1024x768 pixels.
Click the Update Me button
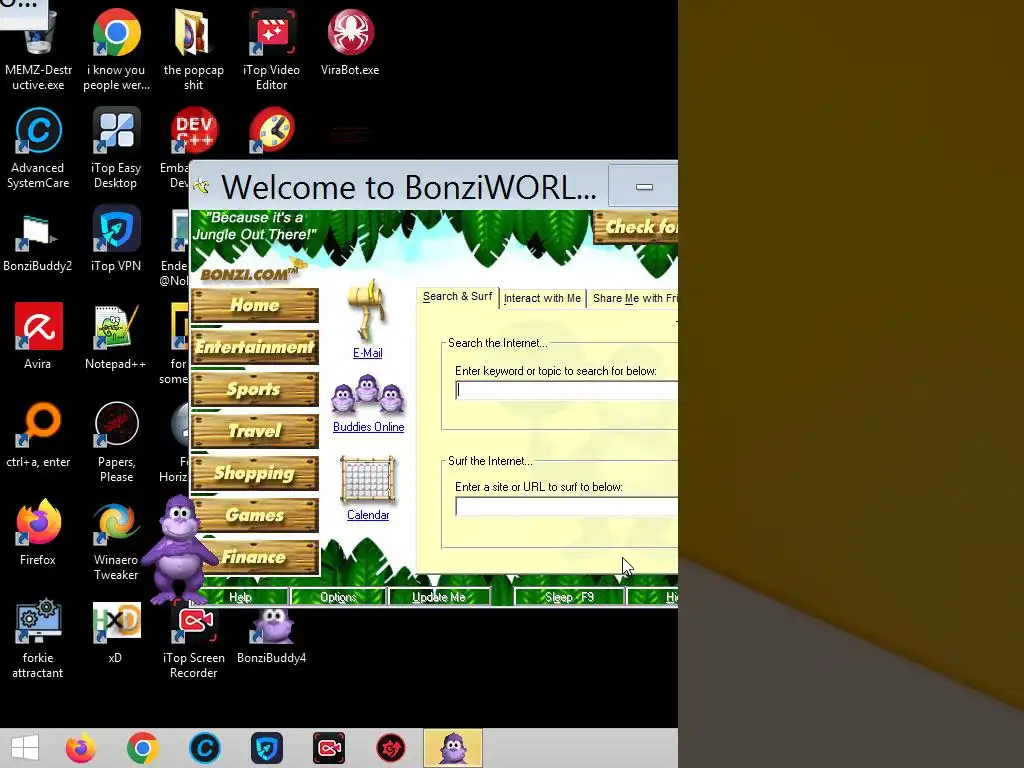[x=439, y=597]
